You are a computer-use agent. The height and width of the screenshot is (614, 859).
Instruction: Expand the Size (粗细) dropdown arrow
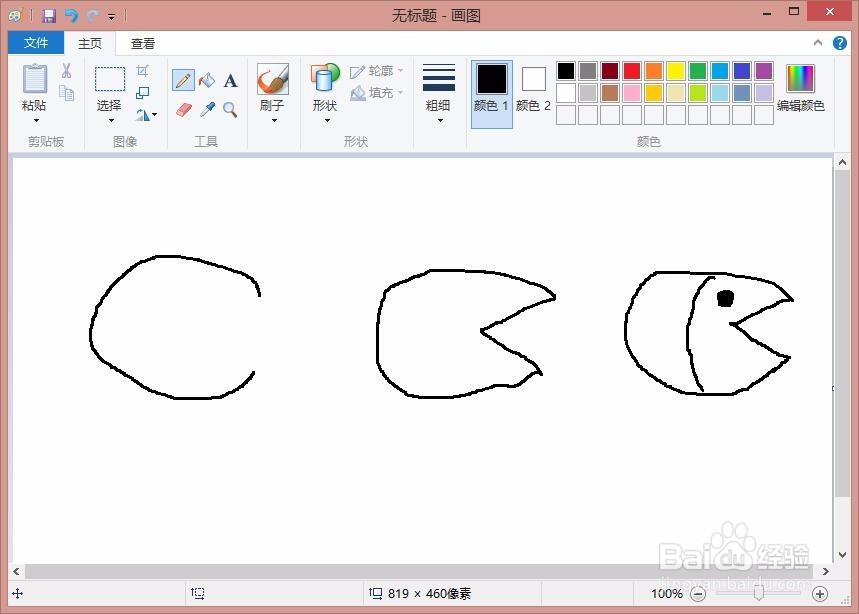[440, 120]
